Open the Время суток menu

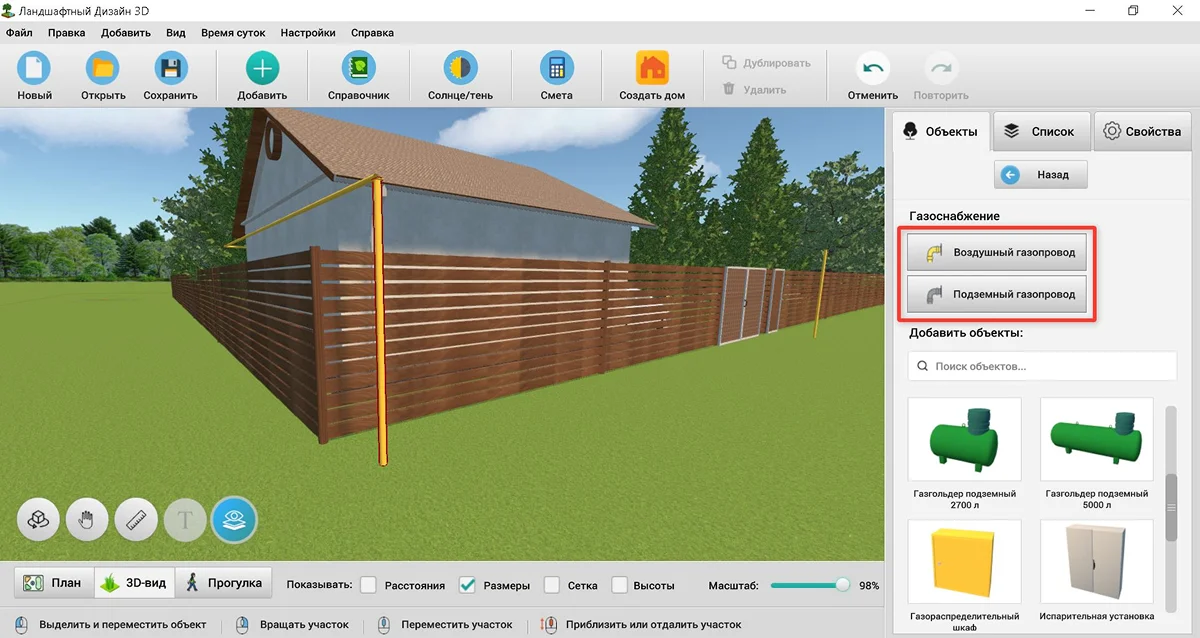[x=233, y=32]
